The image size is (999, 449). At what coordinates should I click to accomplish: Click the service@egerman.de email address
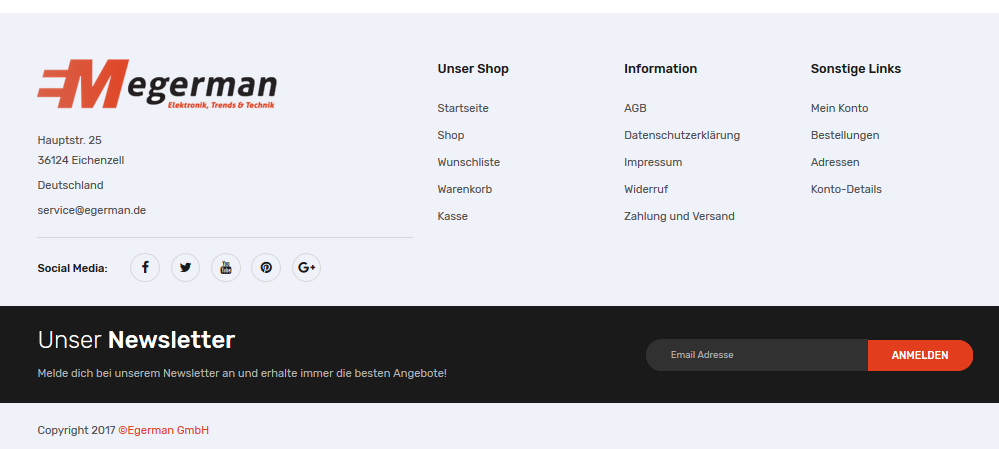tap(92, 210)
